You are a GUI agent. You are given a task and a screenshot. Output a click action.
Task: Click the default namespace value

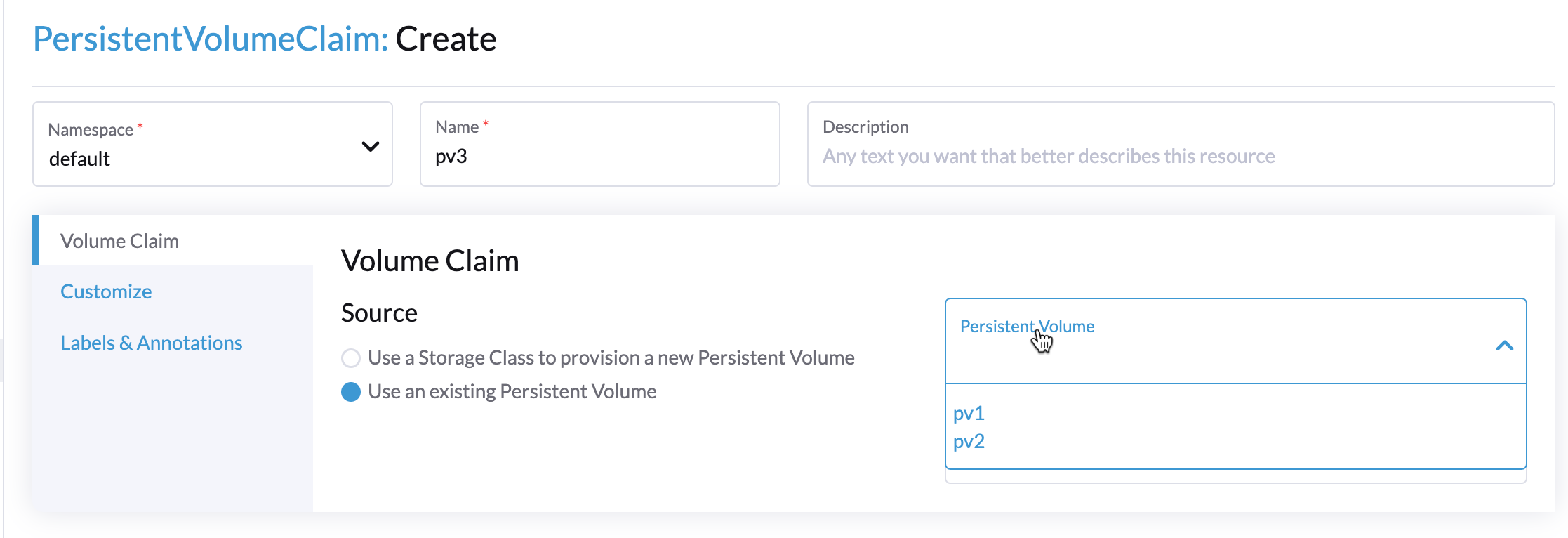80,159
